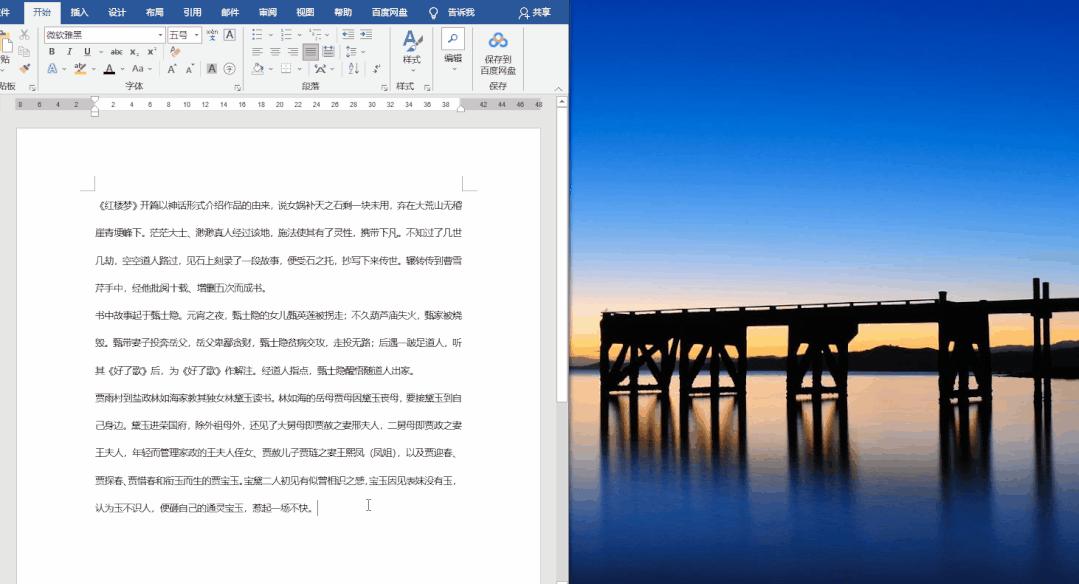Toggle the bulleted list formatting
Image resolution: width=1079 pixels, height=584 pixels.
256,33
